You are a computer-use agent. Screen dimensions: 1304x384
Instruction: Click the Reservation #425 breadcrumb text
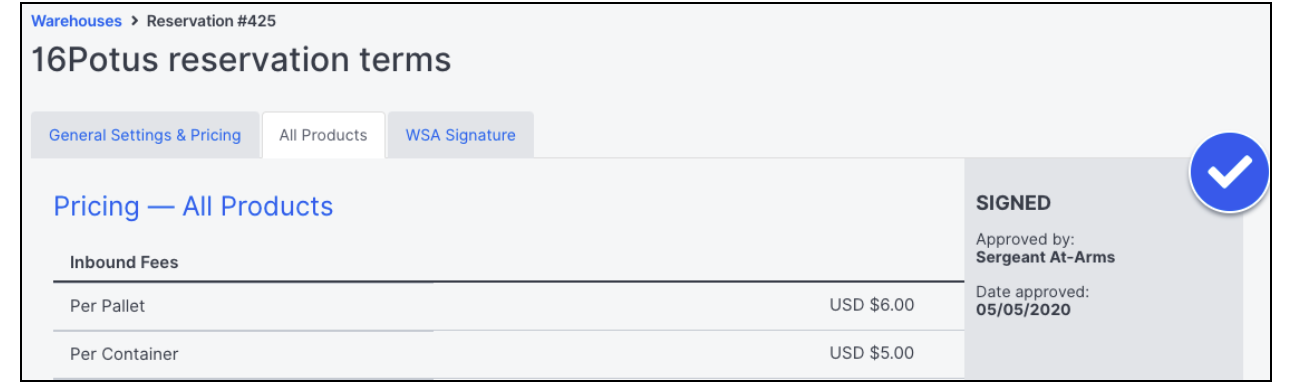click(211, 20)
